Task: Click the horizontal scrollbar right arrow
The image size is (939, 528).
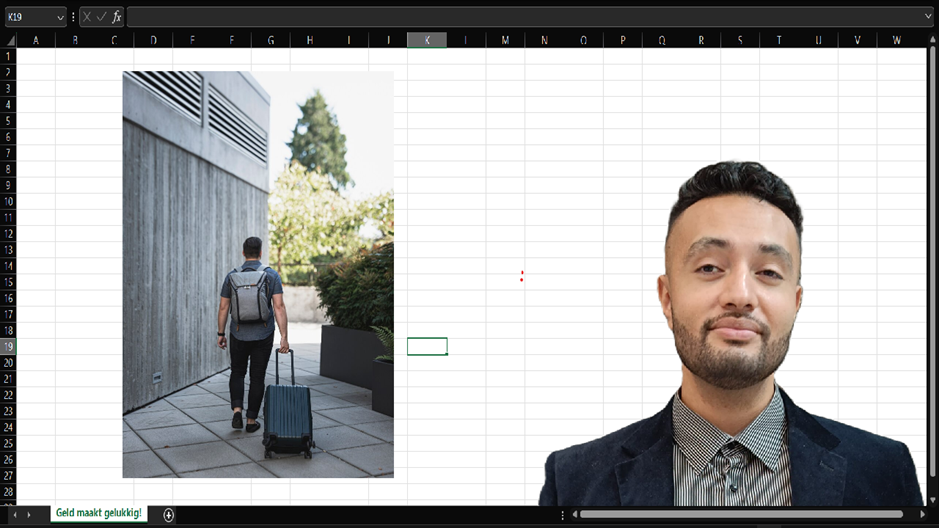Action: pyautogui.click(x=922, y=515)
